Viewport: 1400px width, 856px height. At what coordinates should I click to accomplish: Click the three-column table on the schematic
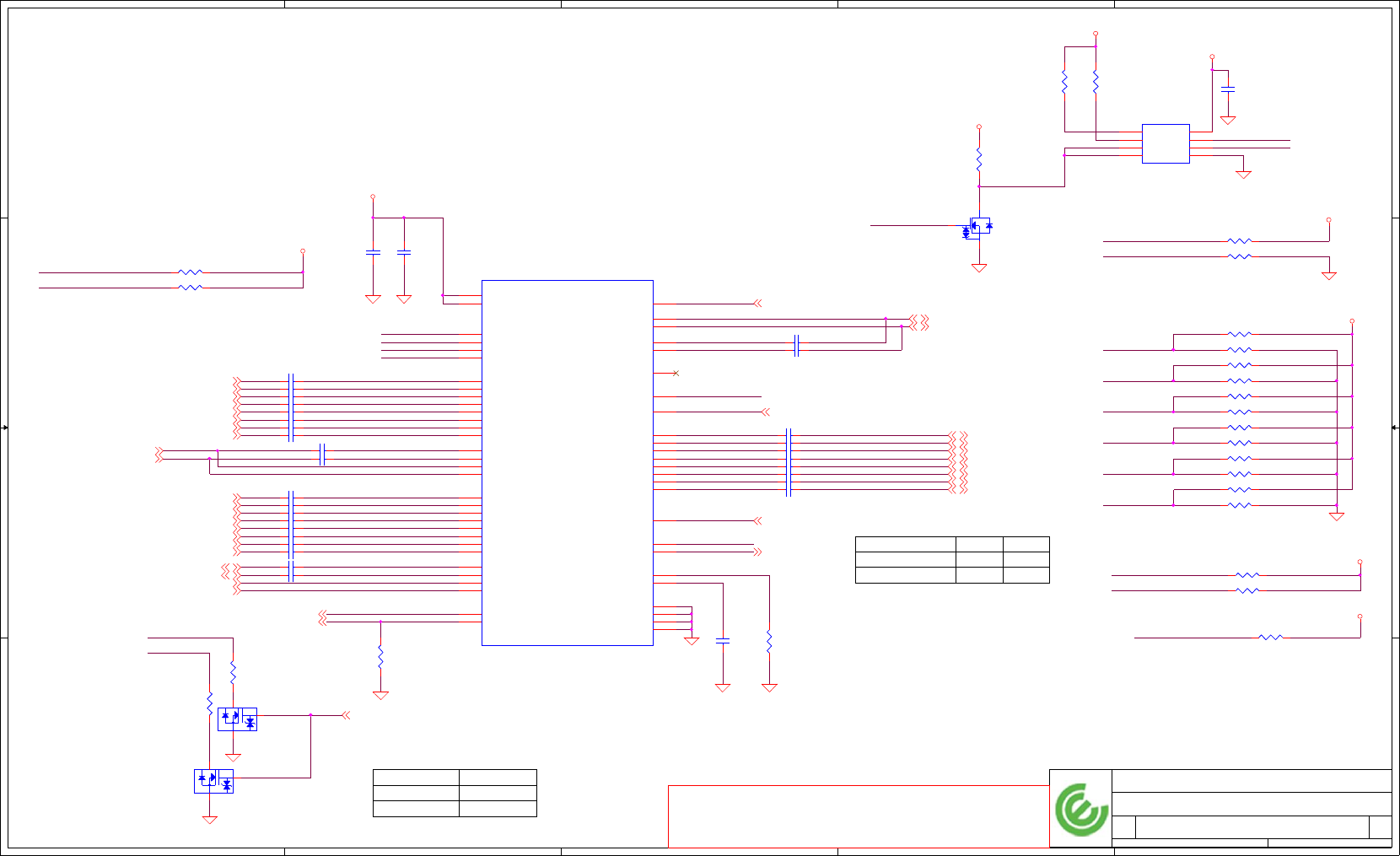click(x=952, y=559)
